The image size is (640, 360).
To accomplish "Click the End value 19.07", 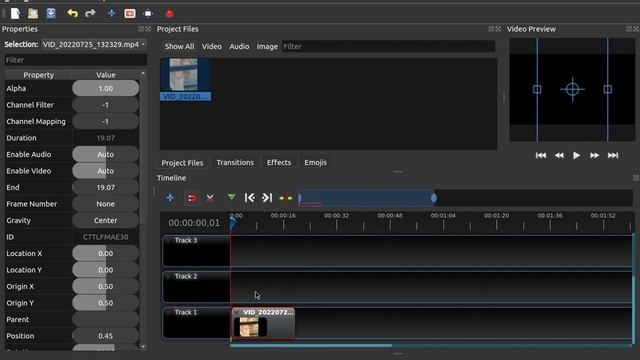I will (x=106, y=187).
